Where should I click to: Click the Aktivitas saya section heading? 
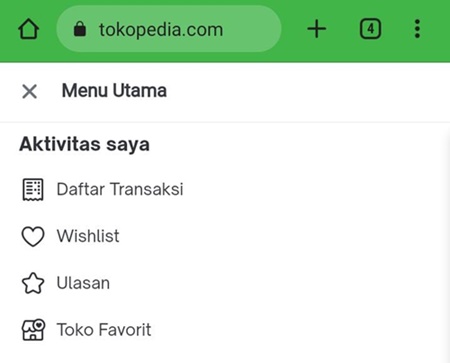(84, 144)
